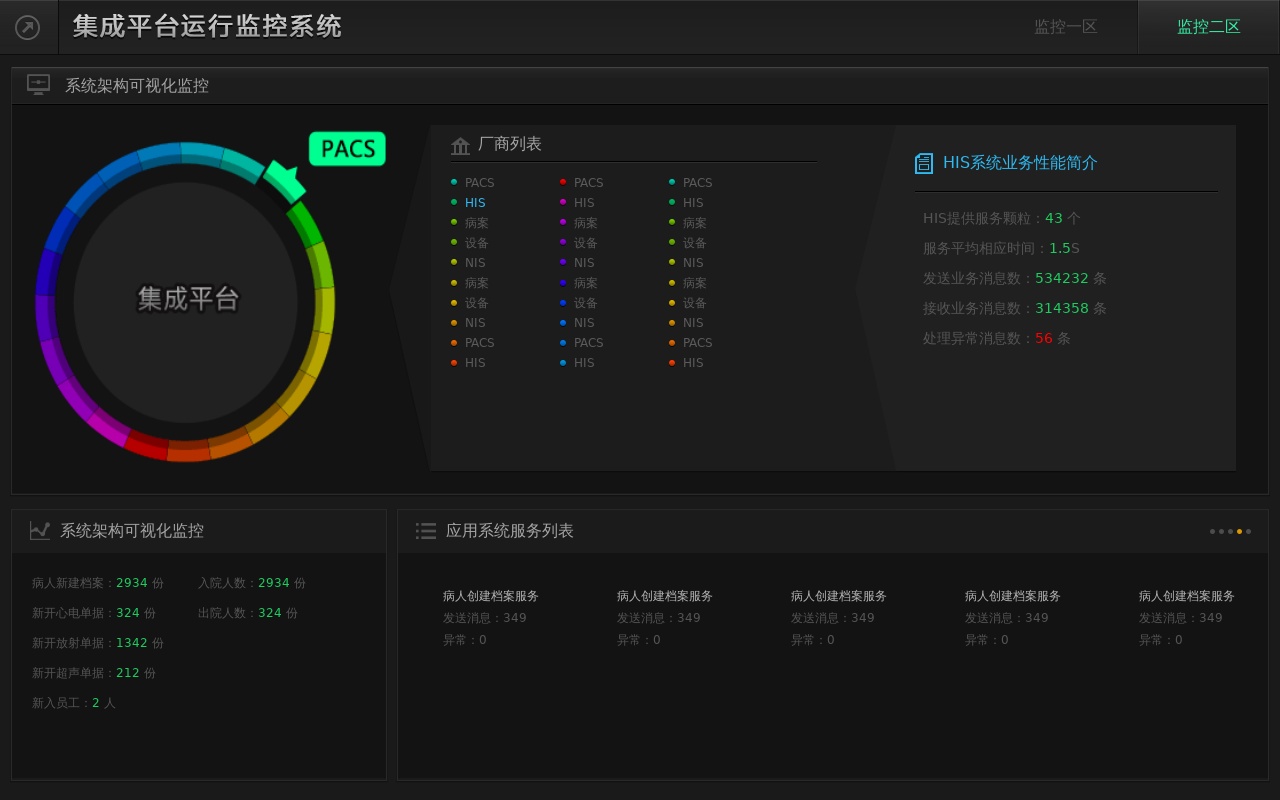The image size is (1280, 800).
Task: Click the 入院人数 2934 stat
Action: click(x=252, y=583)
